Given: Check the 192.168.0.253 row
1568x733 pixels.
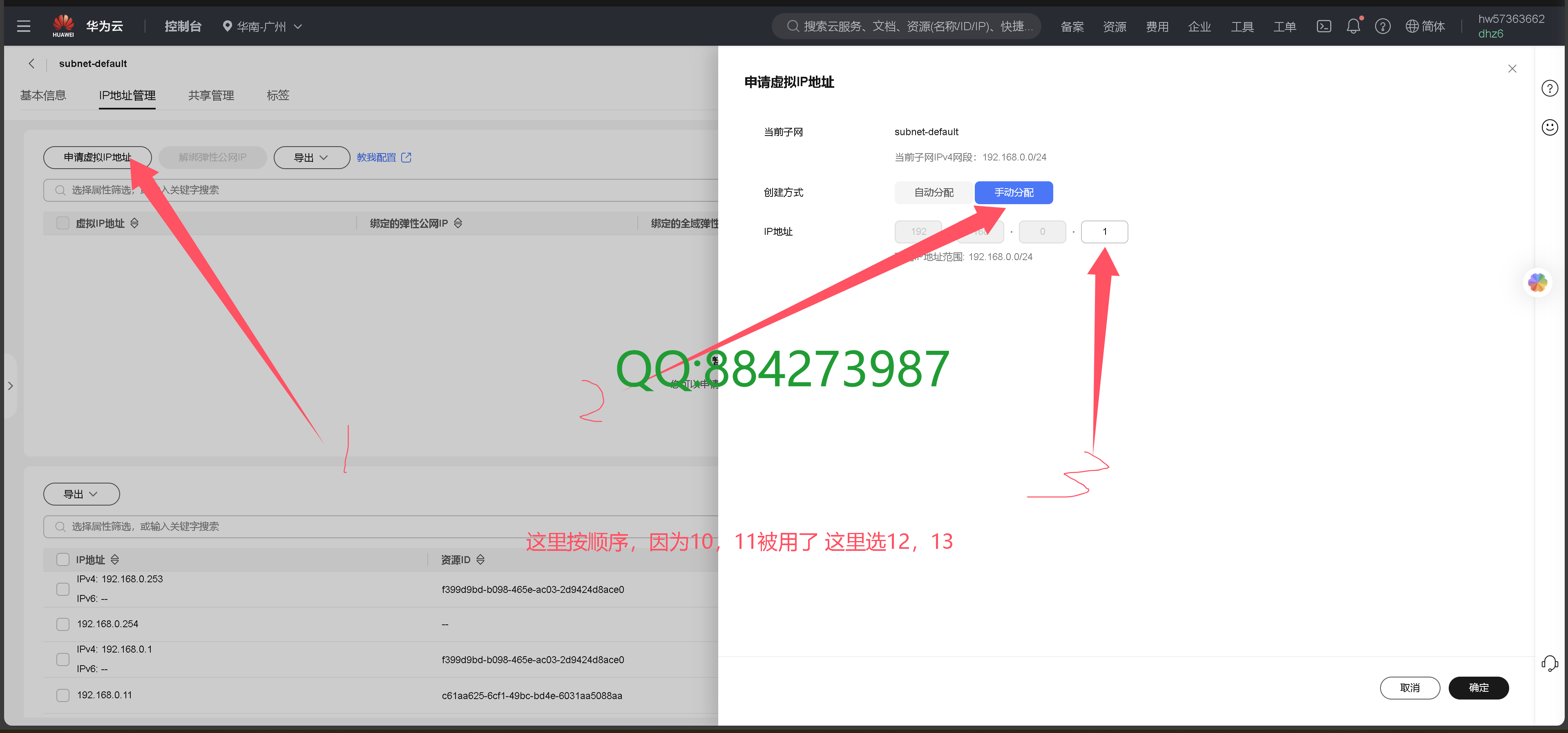Looking at the screenshot, I should click(x=63, y=589).
